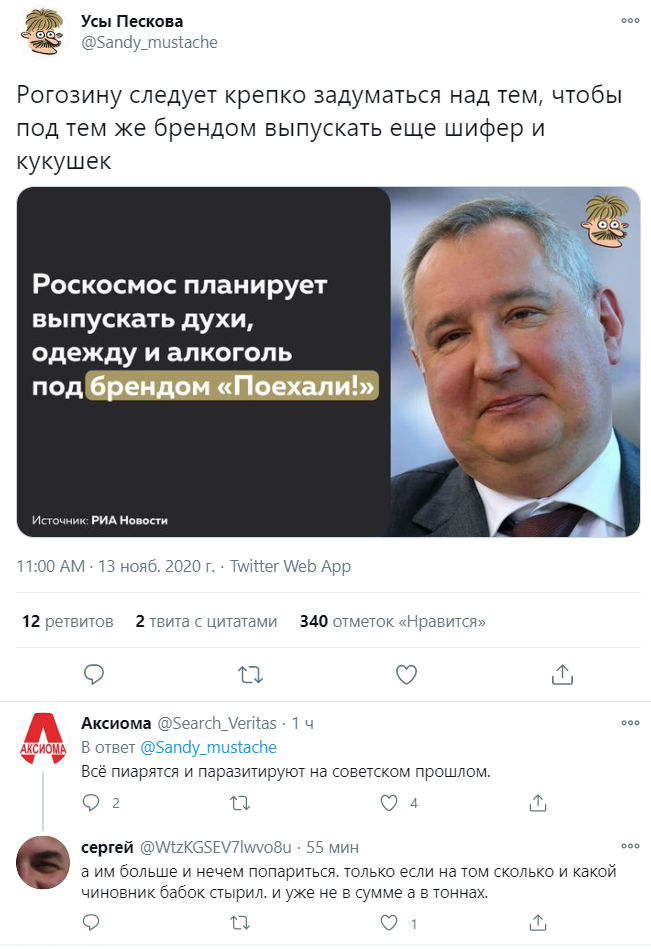Share the main tweet
The image size is (651, 949).
562,674
